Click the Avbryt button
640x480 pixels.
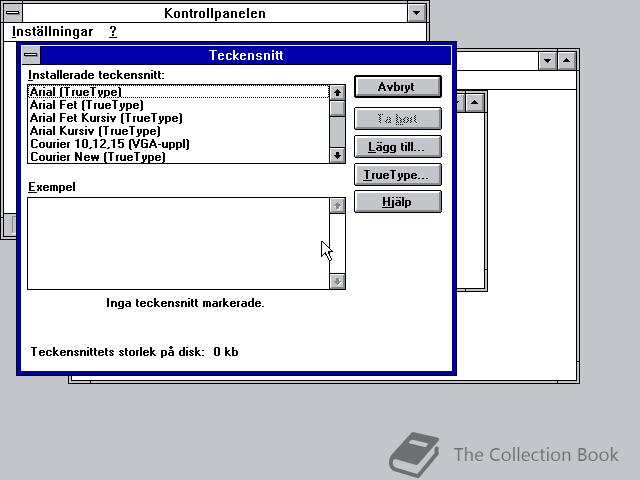[x=398, y=87]
